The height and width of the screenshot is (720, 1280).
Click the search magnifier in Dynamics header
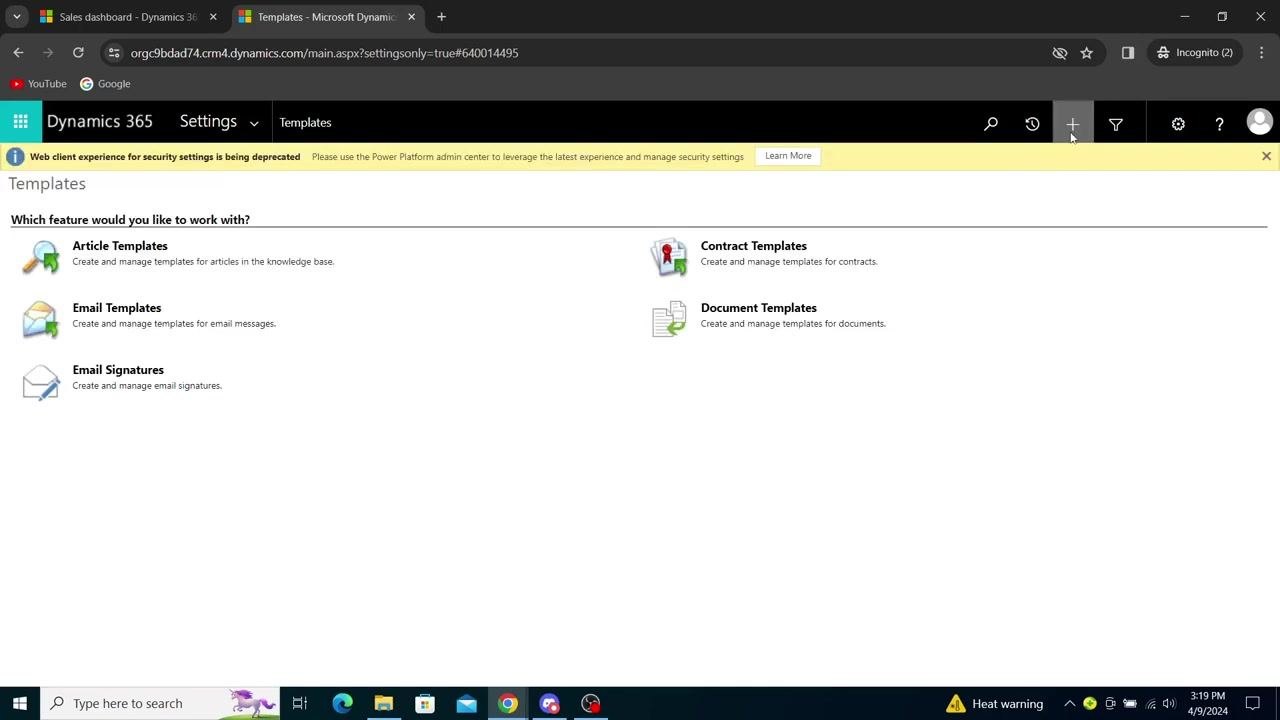991,124
